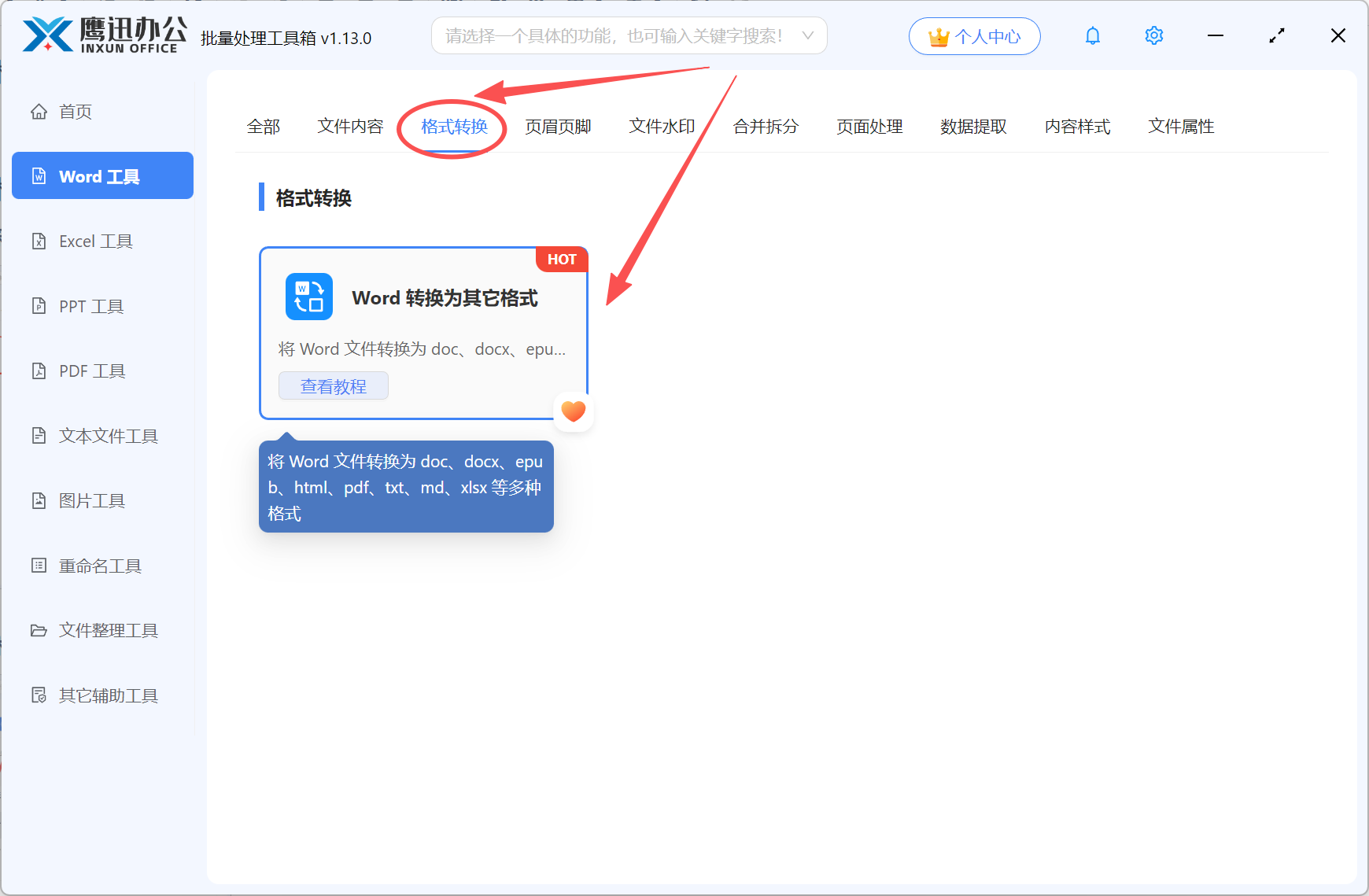Select the 重命名工具 rename tools

pyautogui.click(x=99, y=565)
